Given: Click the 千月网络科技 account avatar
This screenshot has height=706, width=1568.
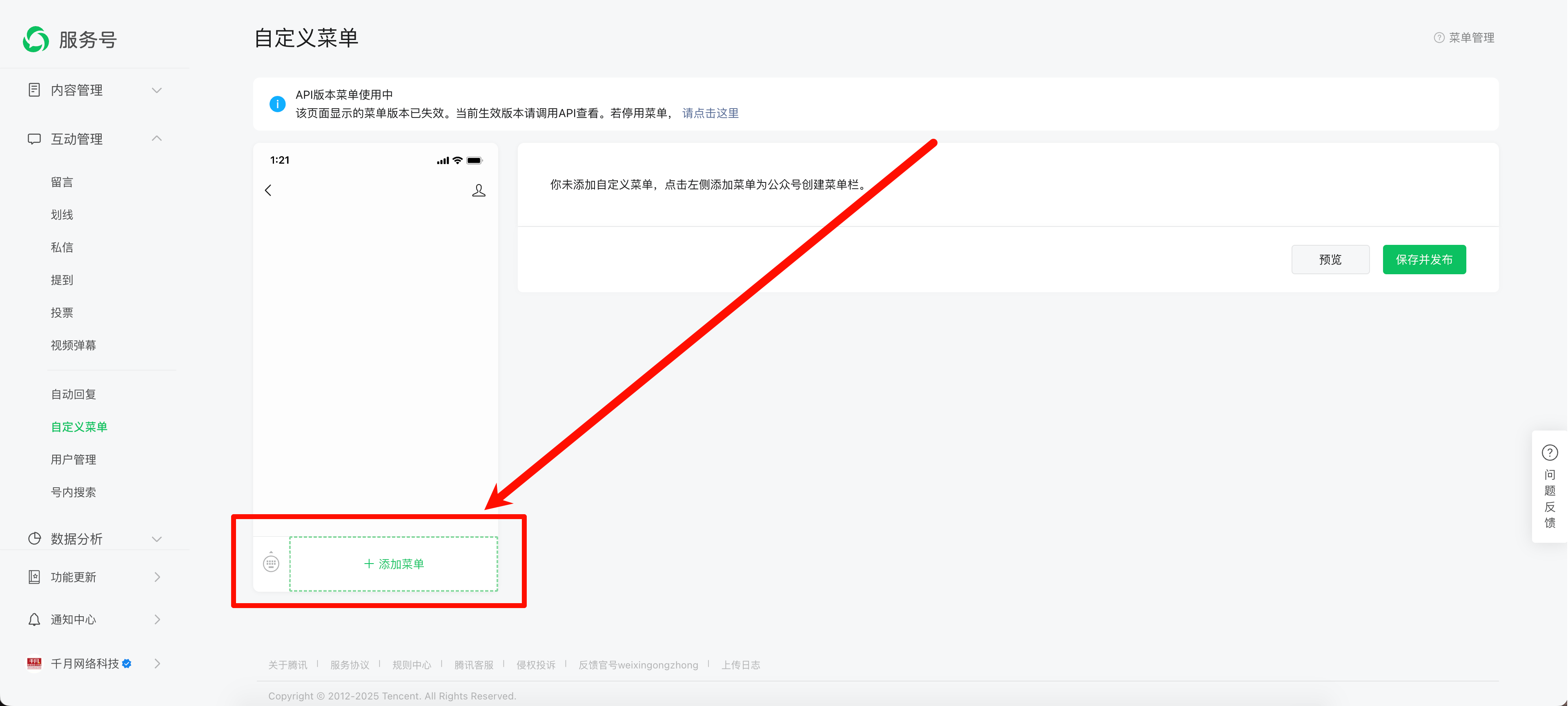Looking at the screenshot, I should tap(34, 664).
